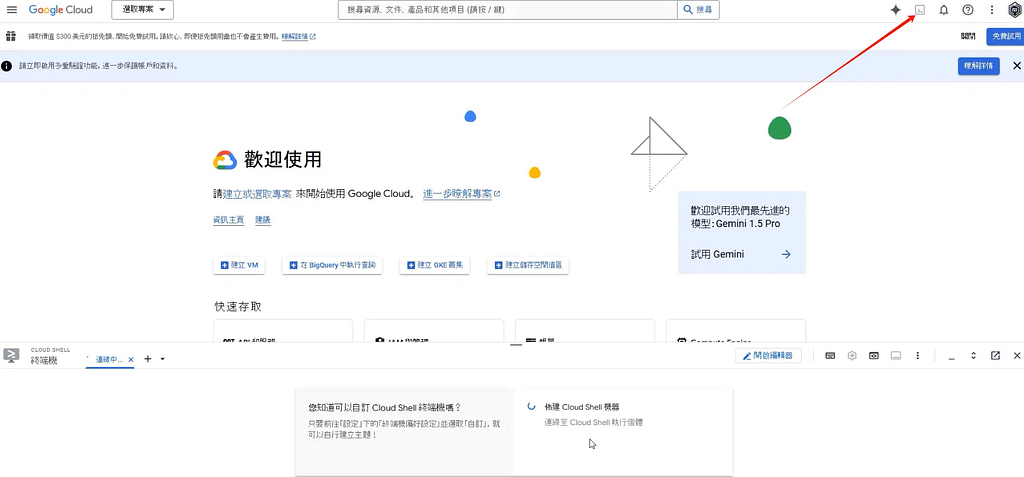Open the 進一步瞭解專案 link
Viewport: 1024px width, 477px height.
tap(462, 194)
